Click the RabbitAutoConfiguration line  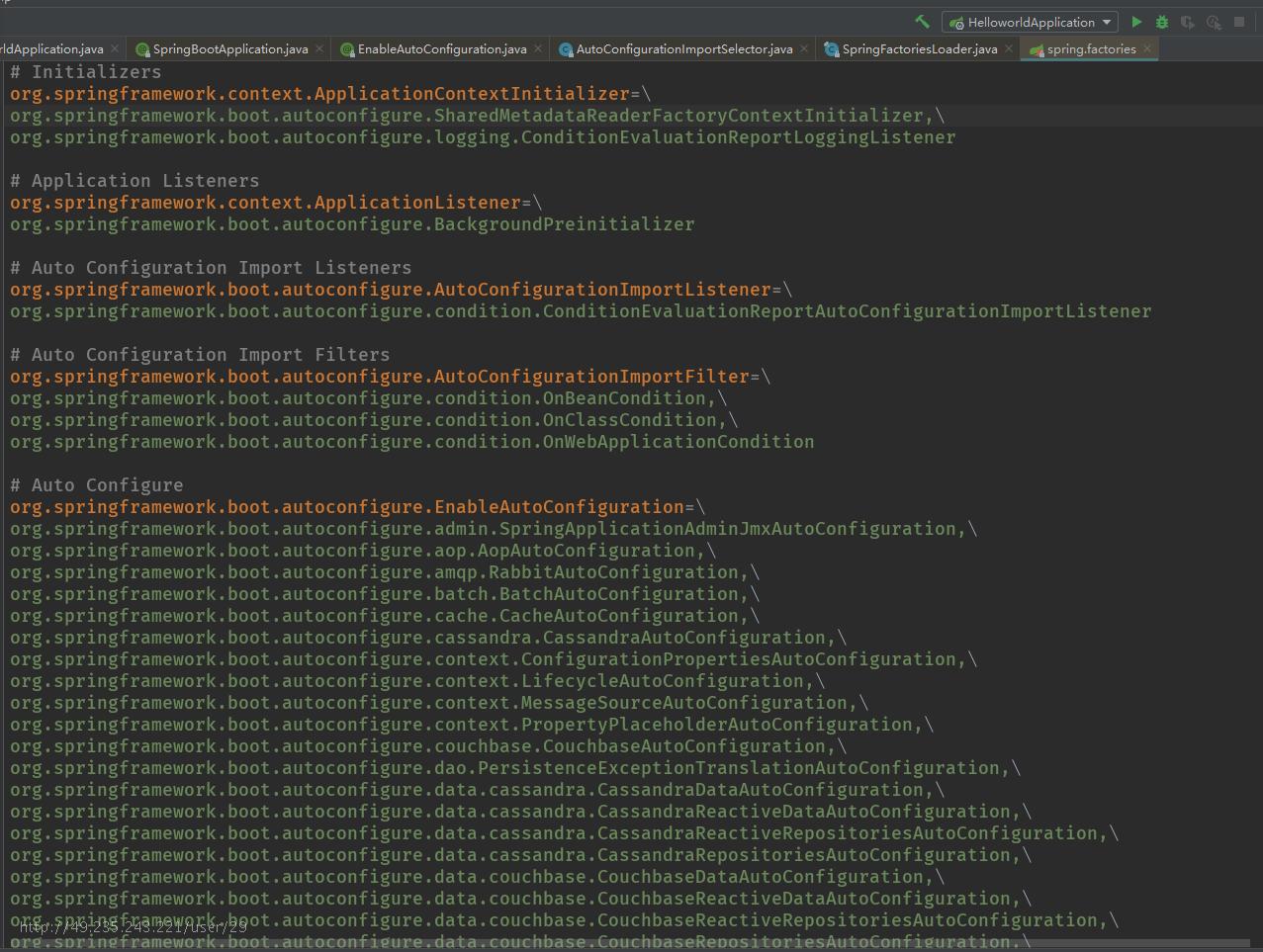pos(385,572)
